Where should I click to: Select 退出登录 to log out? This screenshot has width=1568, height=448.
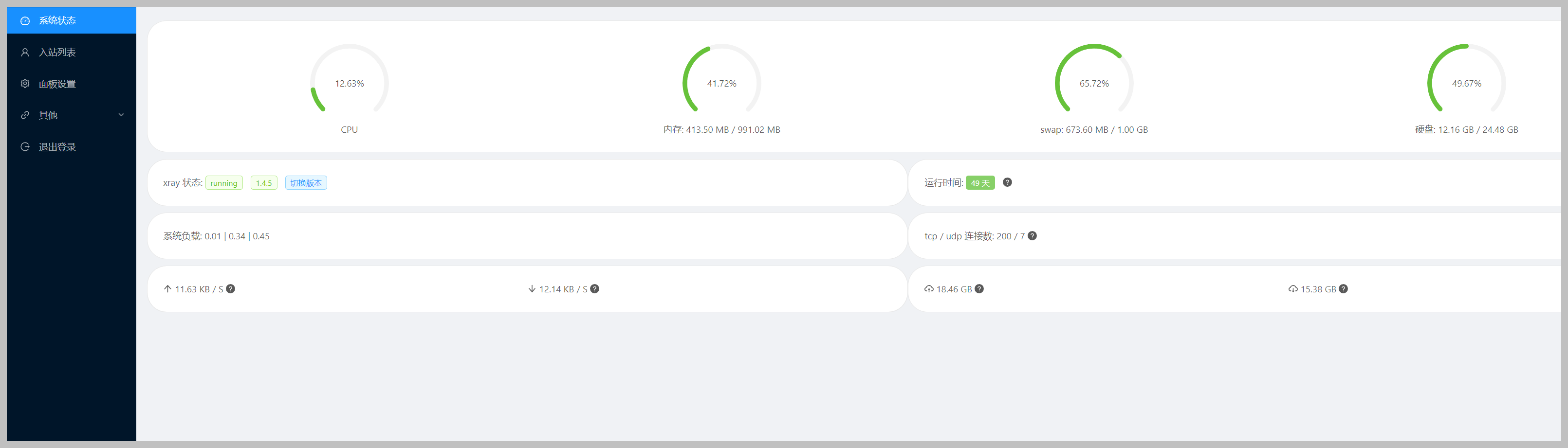pos(71,146)
